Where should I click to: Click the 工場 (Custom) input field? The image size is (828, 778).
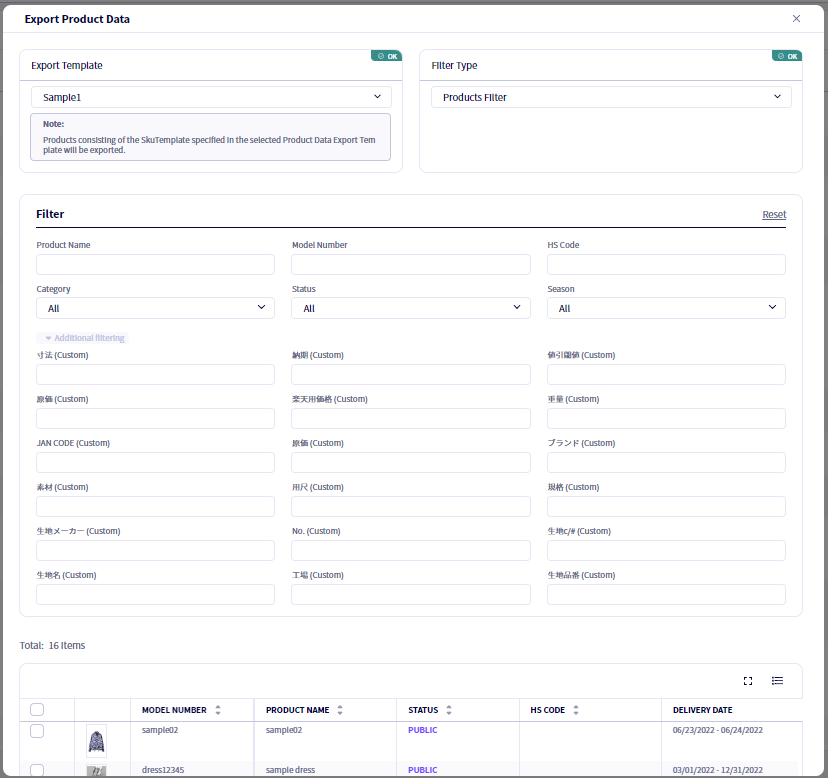pyautogui.click(x=411, y=595)
